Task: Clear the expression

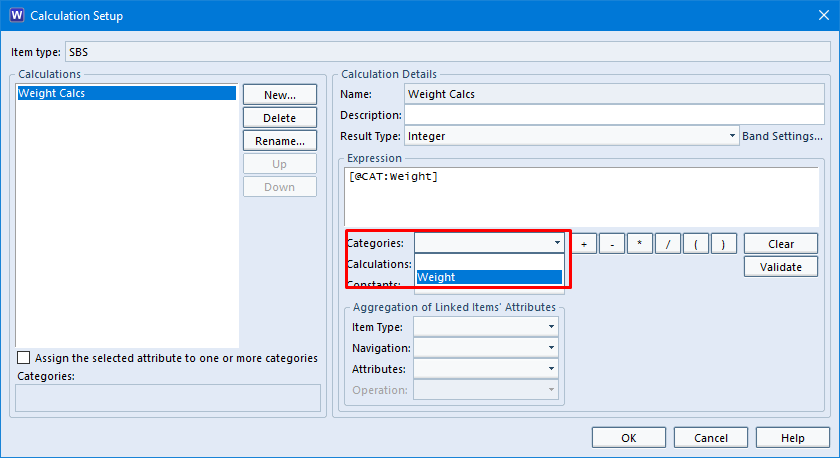Action: (781, 244)
